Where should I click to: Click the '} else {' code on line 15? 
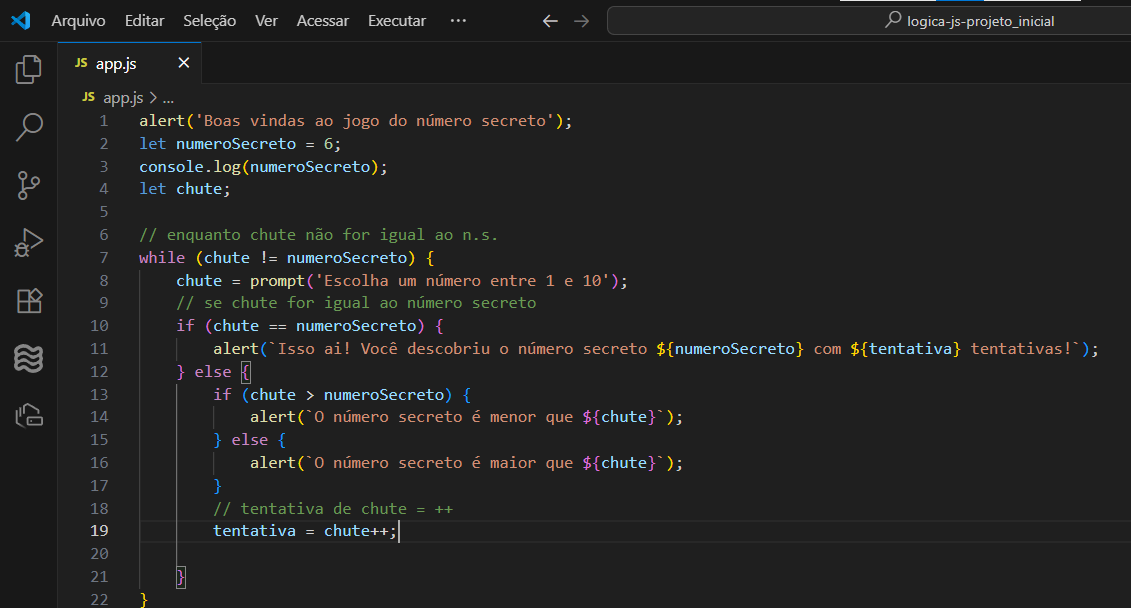[250, 440]
